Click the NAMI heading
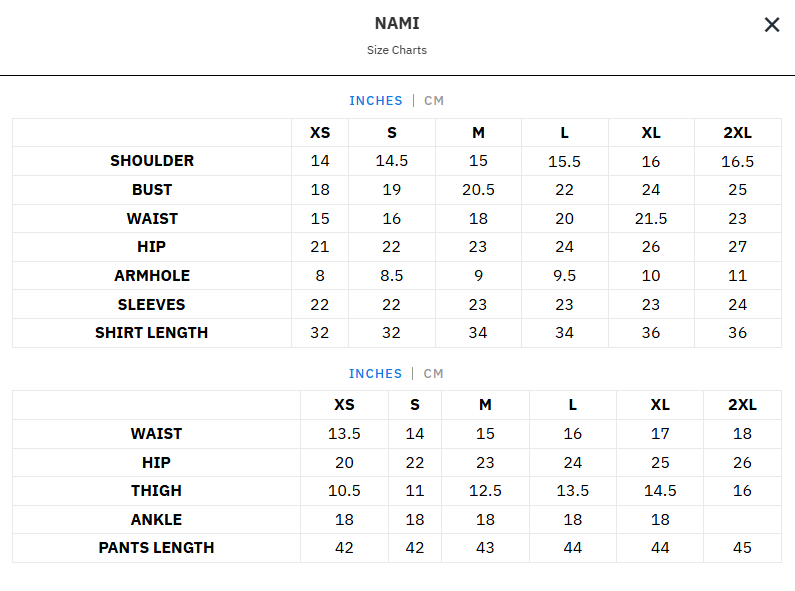The height and width of the screenshot is (591, 795). 397,24
